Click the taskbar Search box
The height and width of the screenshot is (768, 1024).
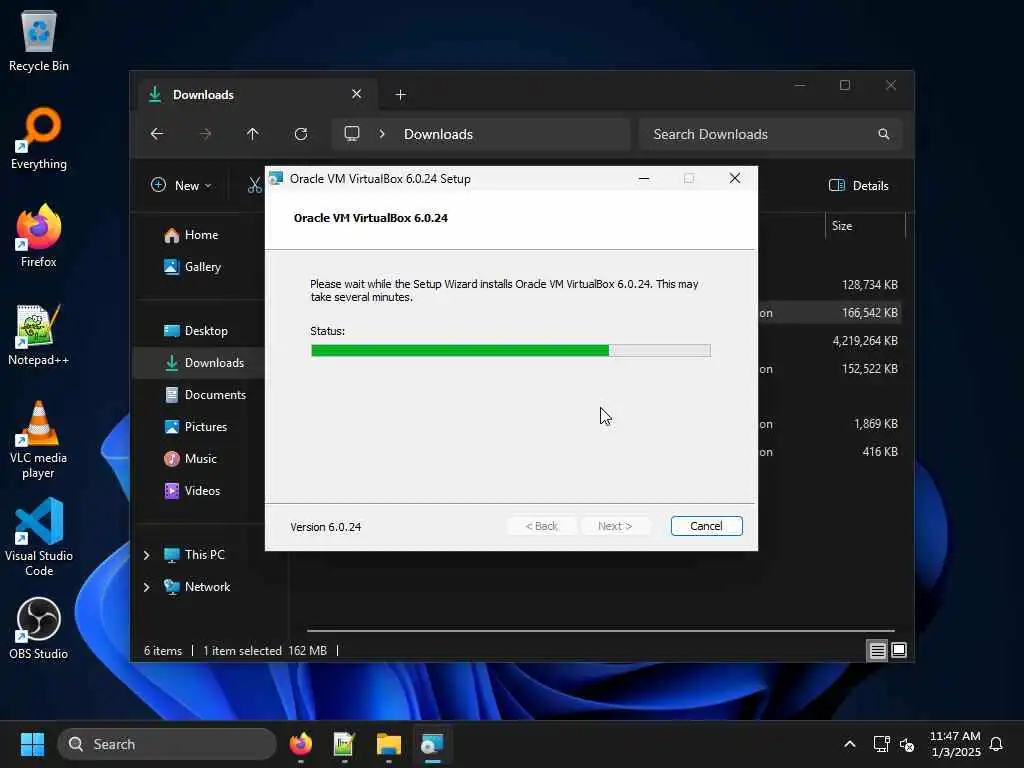click(x=167, y=744)
